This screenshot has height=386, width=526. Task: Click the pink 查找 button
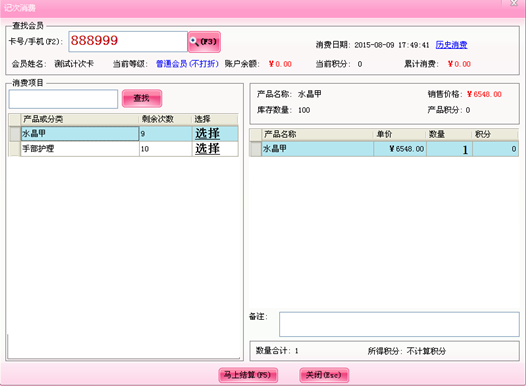coord(142,98)
